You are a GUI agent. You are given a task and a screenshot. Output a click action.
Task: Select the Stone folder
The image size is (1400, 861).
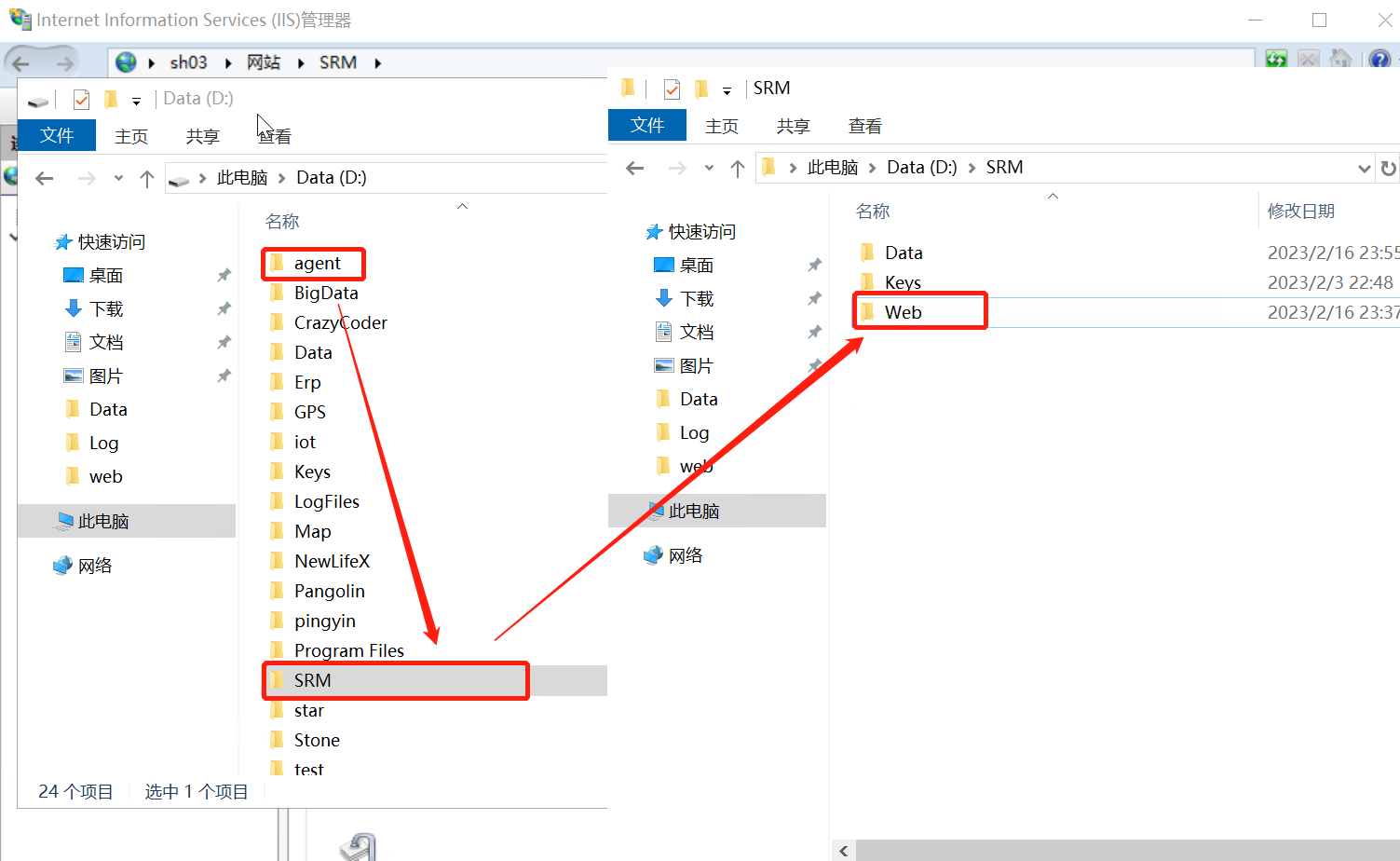point(317,741)
